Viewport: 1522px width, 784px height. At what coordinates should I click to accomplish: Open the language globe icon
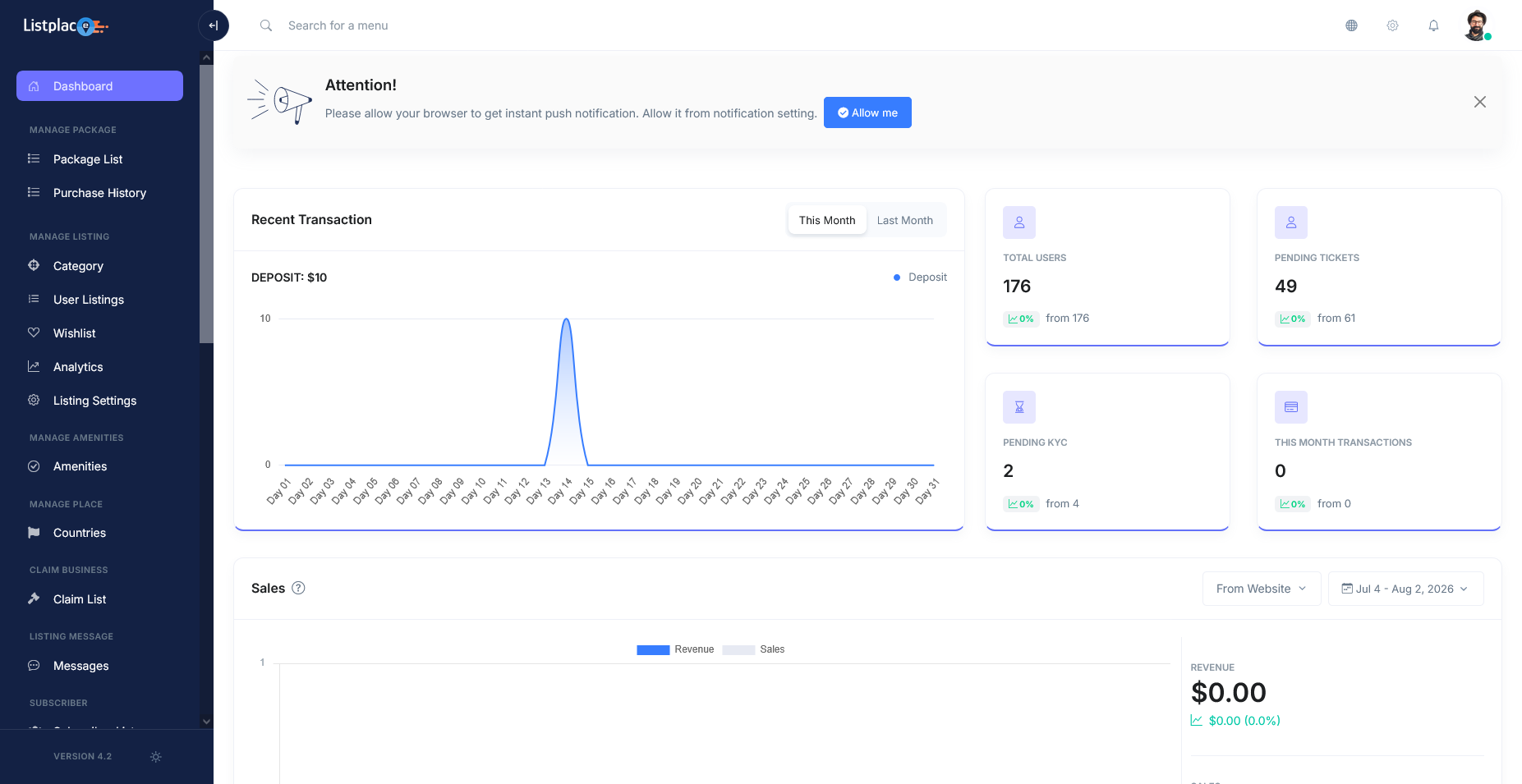[1351, 25]
